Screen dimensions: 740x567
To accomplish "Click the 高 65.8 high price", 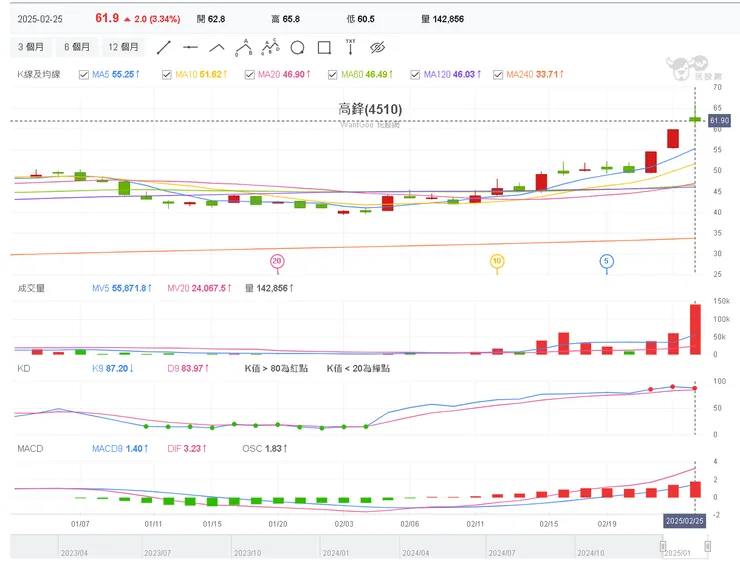I will point(286,19).
